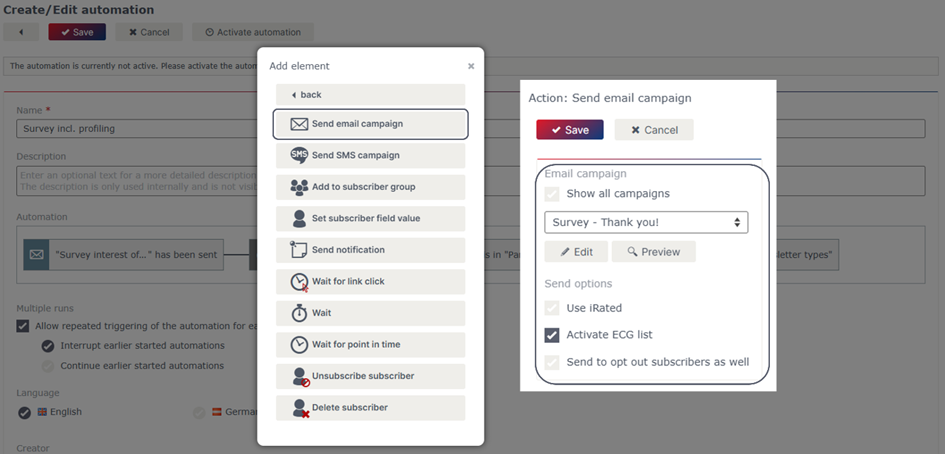Screen dimensions: 945x454
Task: Select Set subscriber field value person icon
Action: coord(299,218)
